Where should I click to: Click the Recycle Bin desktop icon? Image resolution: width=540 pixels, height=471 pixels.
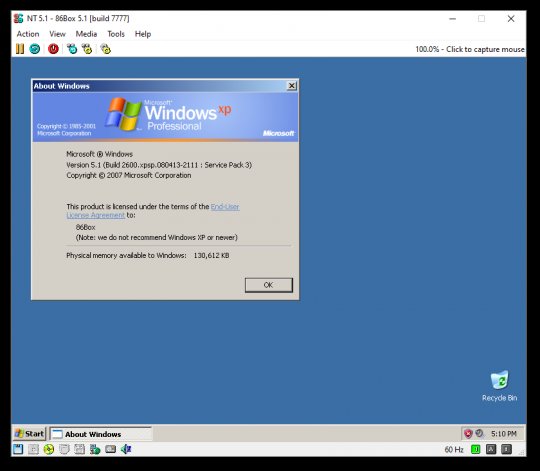[x=499, y=386]
